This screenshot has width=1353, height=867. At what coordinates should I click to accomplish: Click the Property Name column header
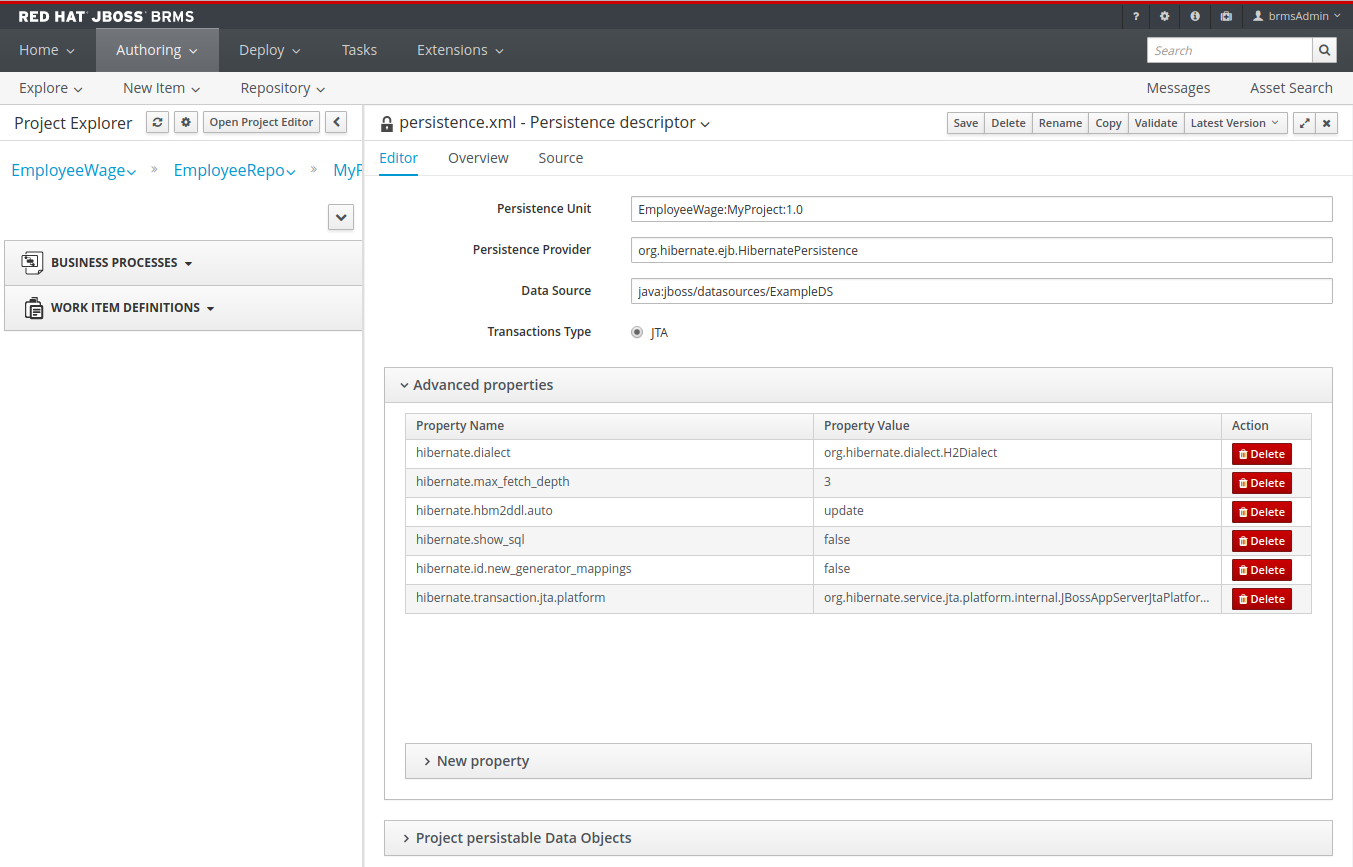pos(609,426)
